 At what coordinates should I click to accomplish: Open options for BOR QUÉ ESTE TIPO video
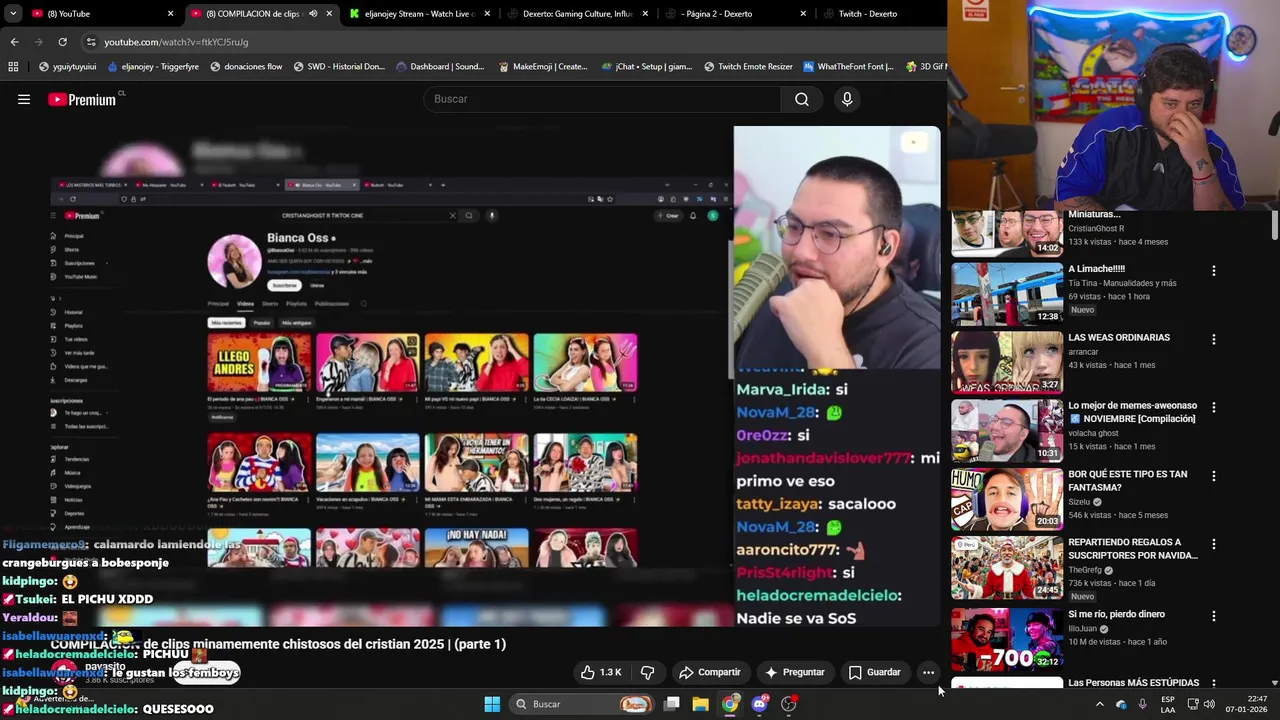(1213, 477)
